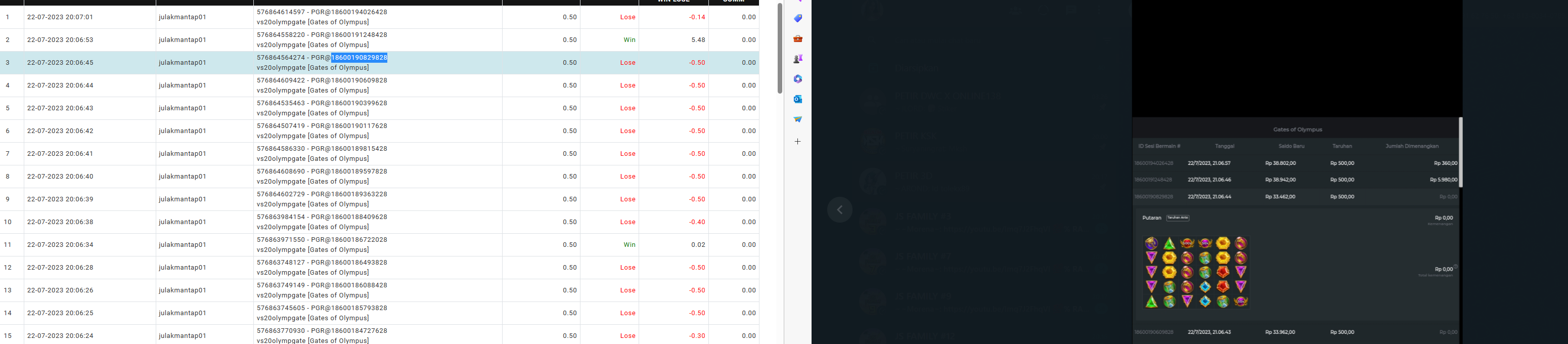Click the -0.40 win/lose amount
This screenshot has width=1568, height=344.
[697, 222]
